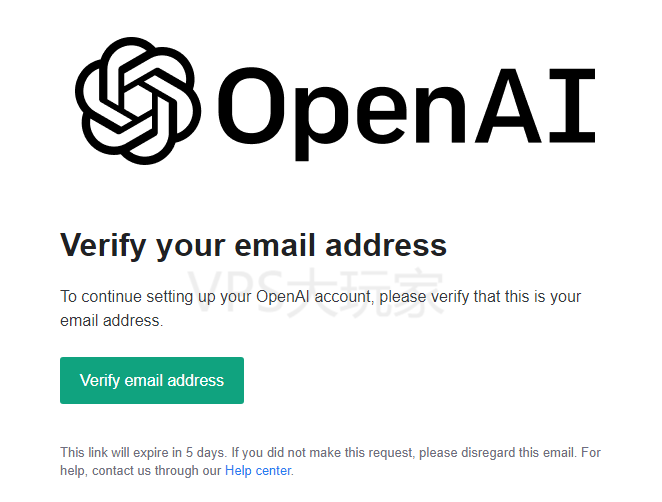Click the faint VPS watermark text
Screen dimensions: 662x502
315,292
